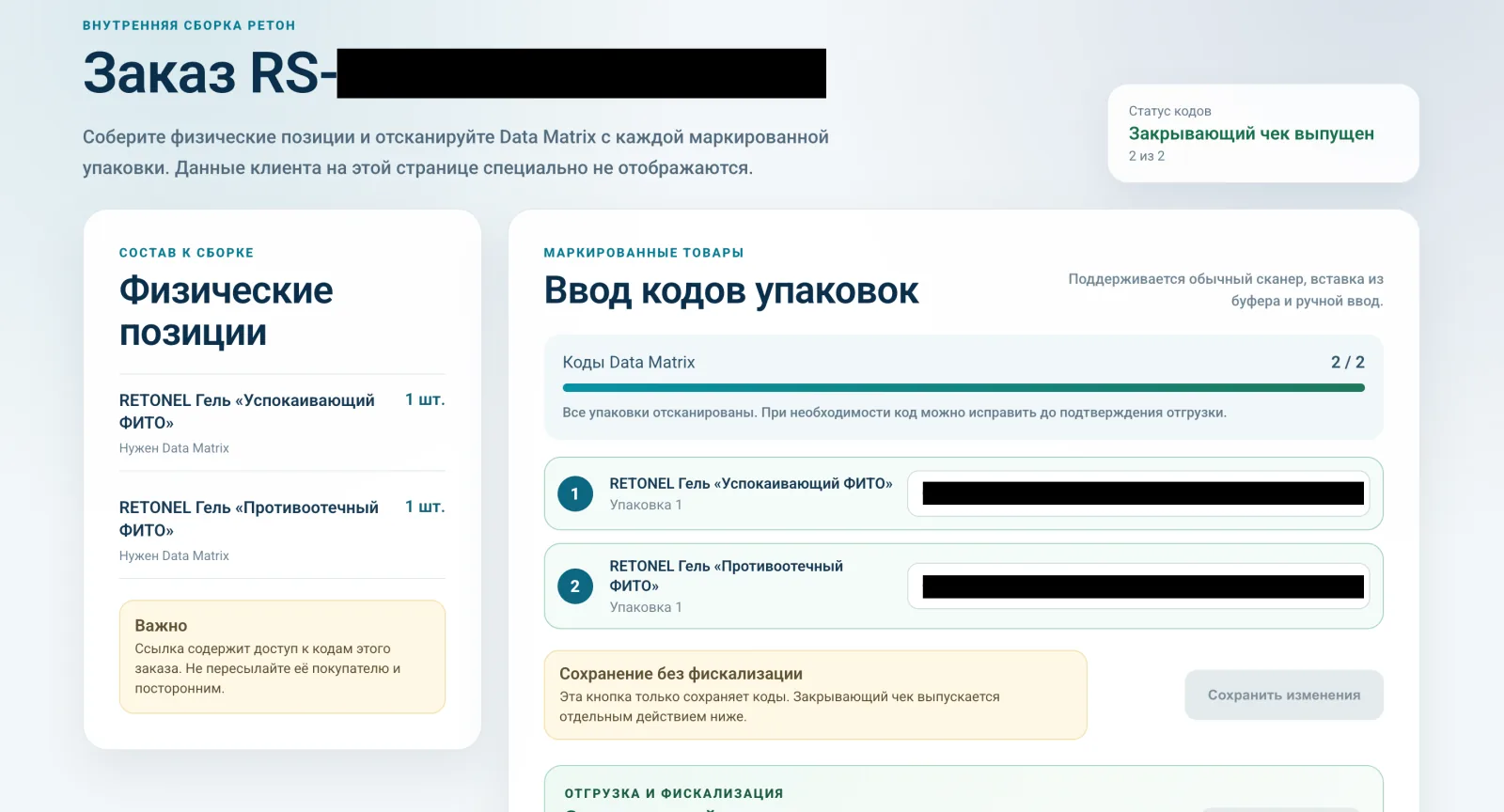Click the Все упаковки отсканированы message

click(x=894, y=413)
